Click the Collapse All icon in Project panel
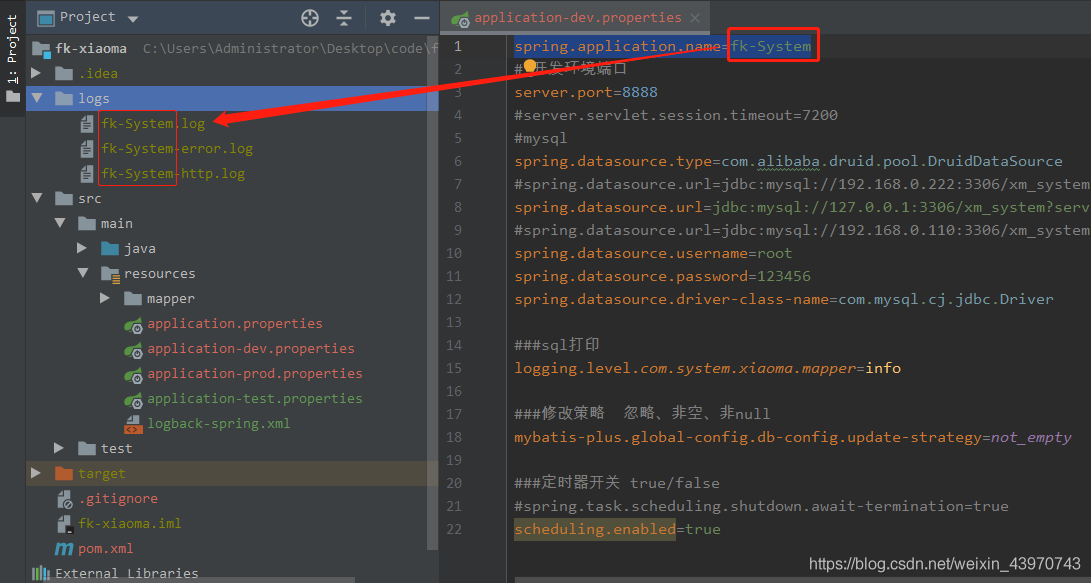Screen dimensions: 1091x583 (x=344, y=18)
